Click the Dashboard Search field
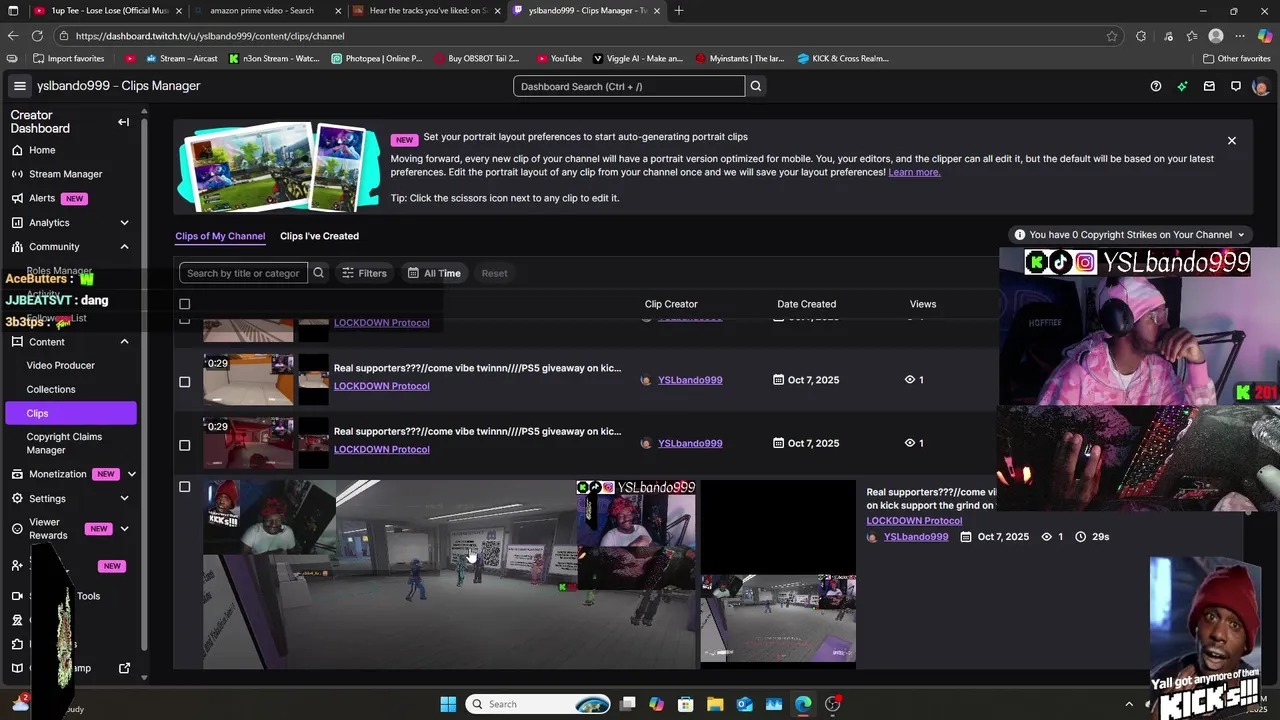The width and height of the screenshot is (1280, 720). point(629,86)
